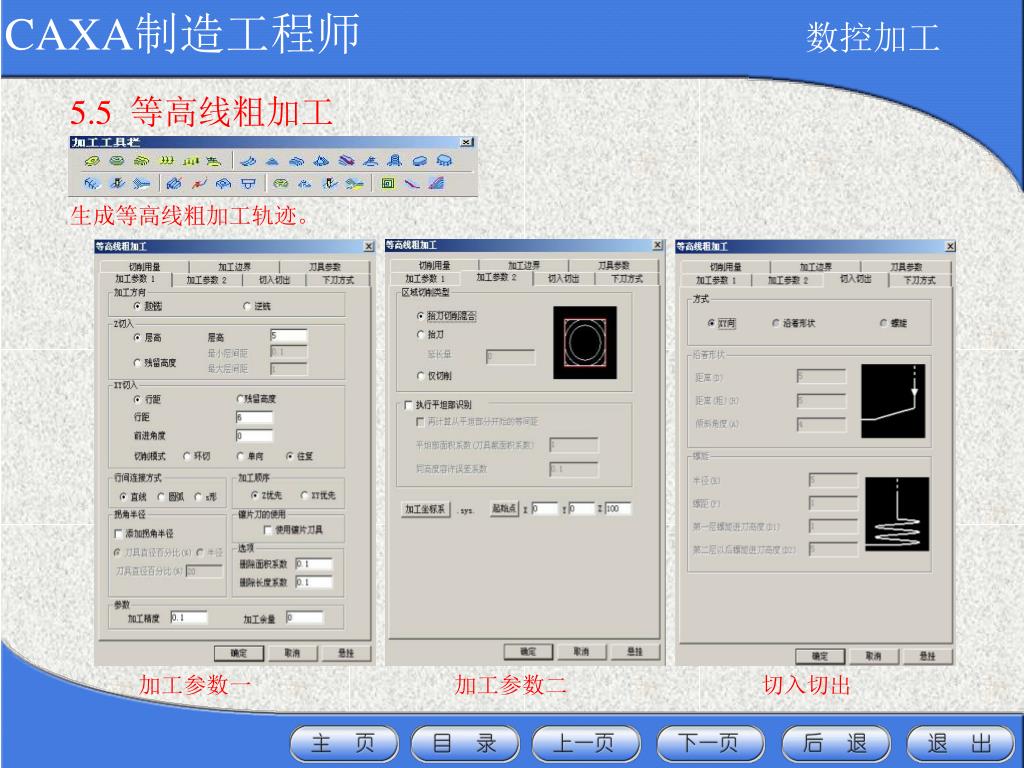Click green nested-square pocket icon in bottom row
This screenshot has height=768, width=1024.
387,184
